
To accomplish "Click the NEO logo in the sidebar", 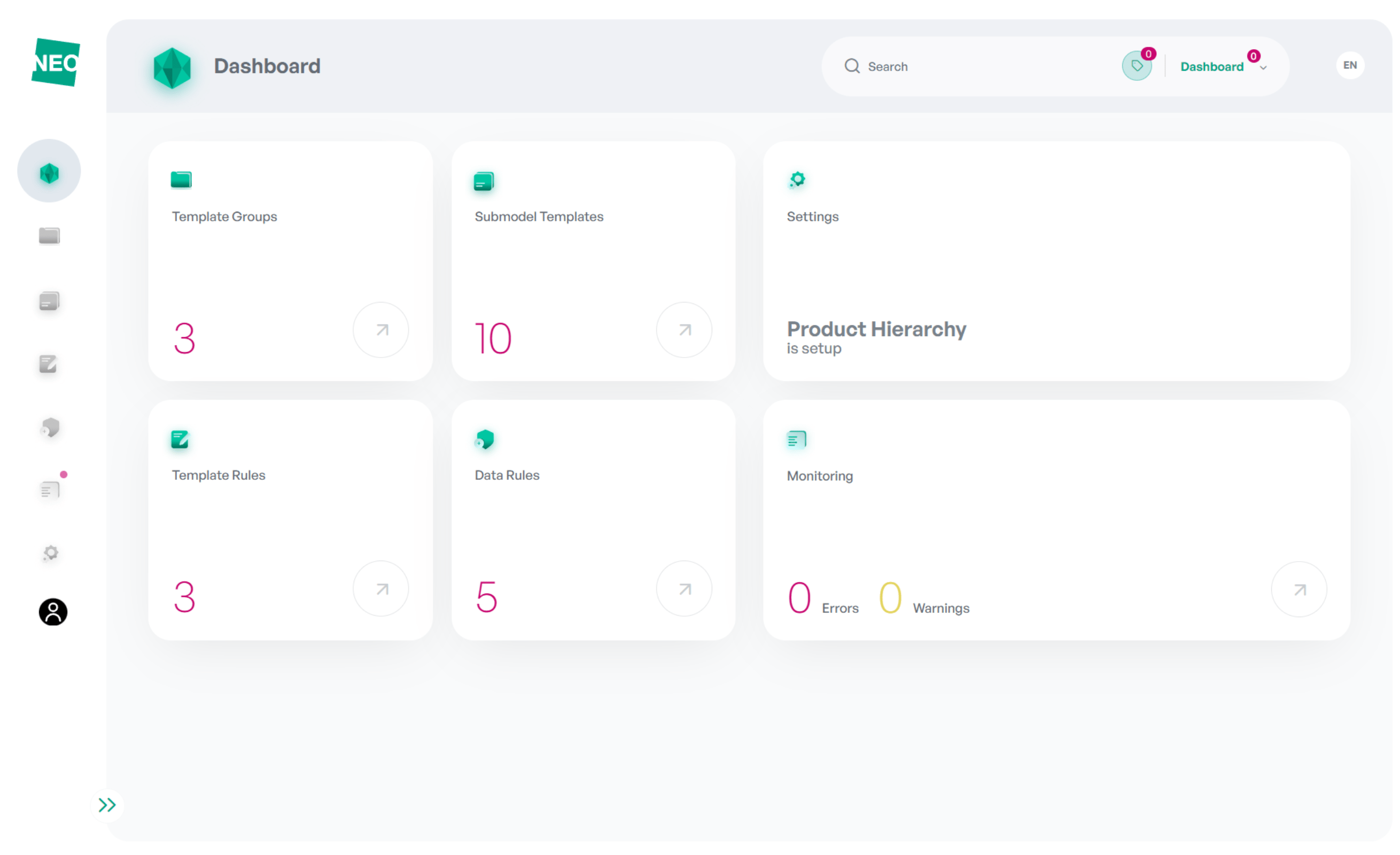I will 56,63.
